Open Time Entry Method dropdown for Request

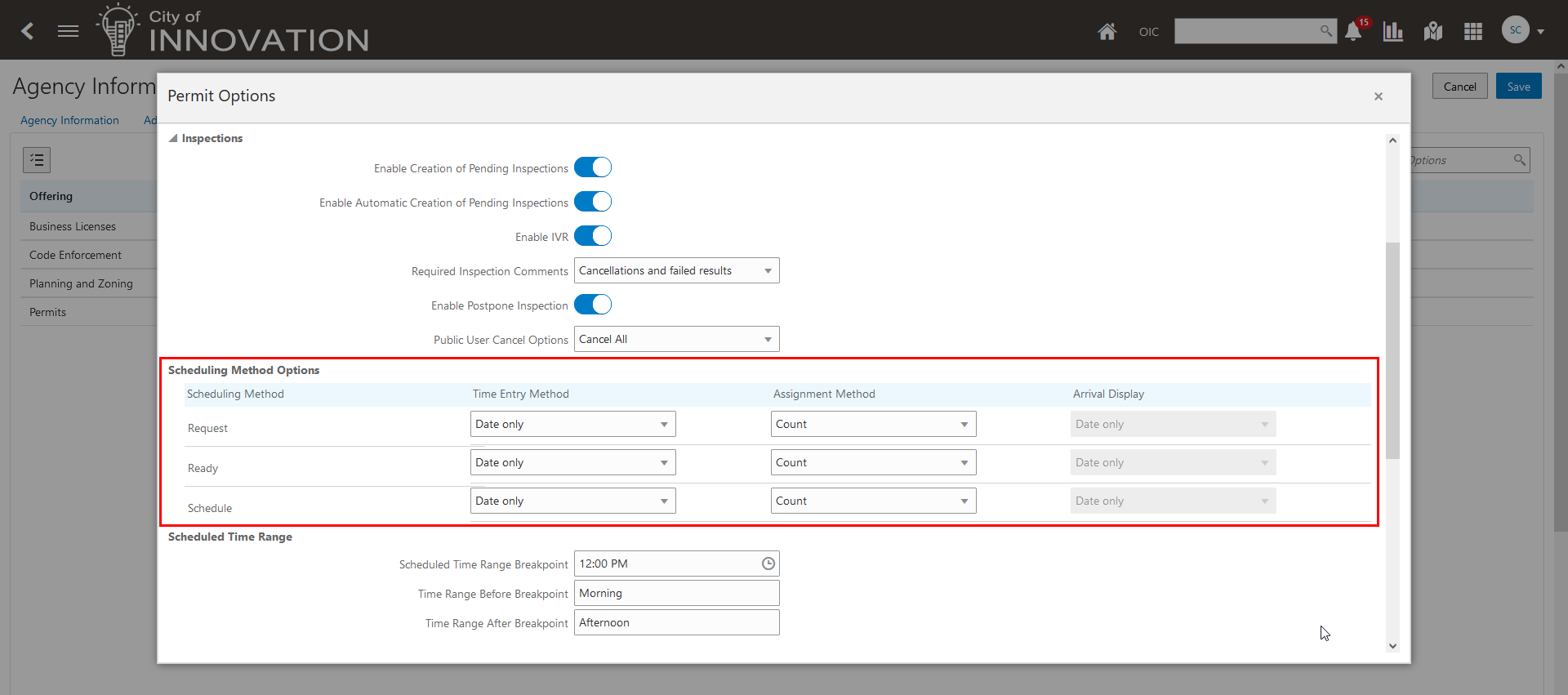[x=572, y=424]
